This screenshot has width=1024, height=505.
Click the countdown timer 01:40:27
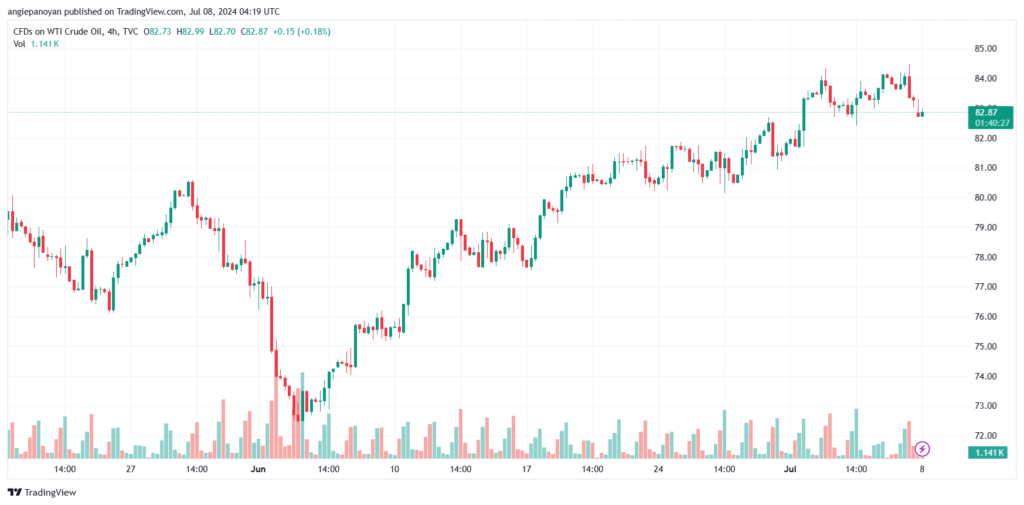(986, 124)
